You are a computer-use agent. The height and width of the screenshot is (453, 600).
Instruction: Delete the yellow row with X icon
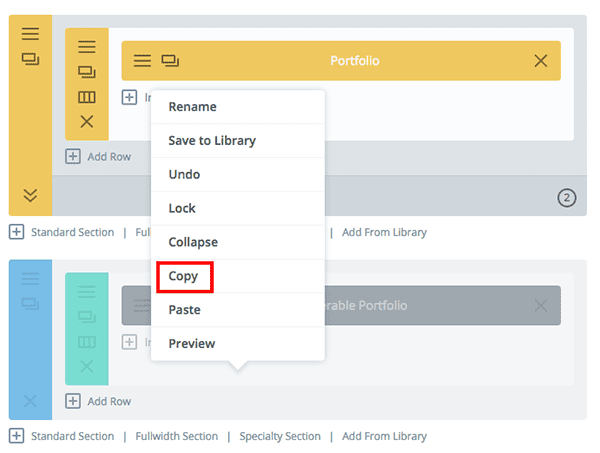click(x=87, y=122)
